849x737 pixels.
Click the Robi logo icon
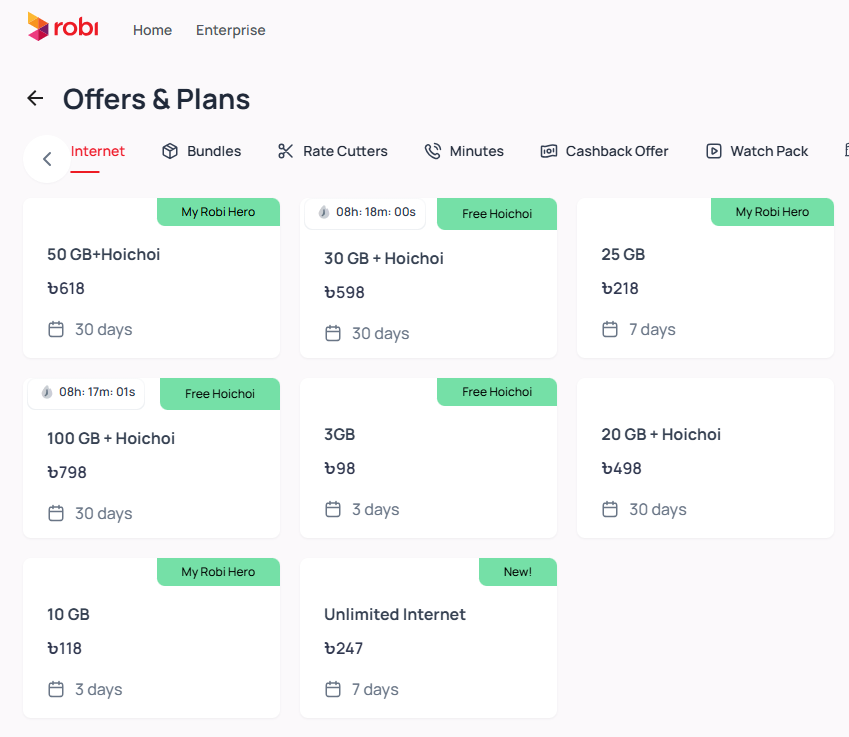(x=38, y=27)
